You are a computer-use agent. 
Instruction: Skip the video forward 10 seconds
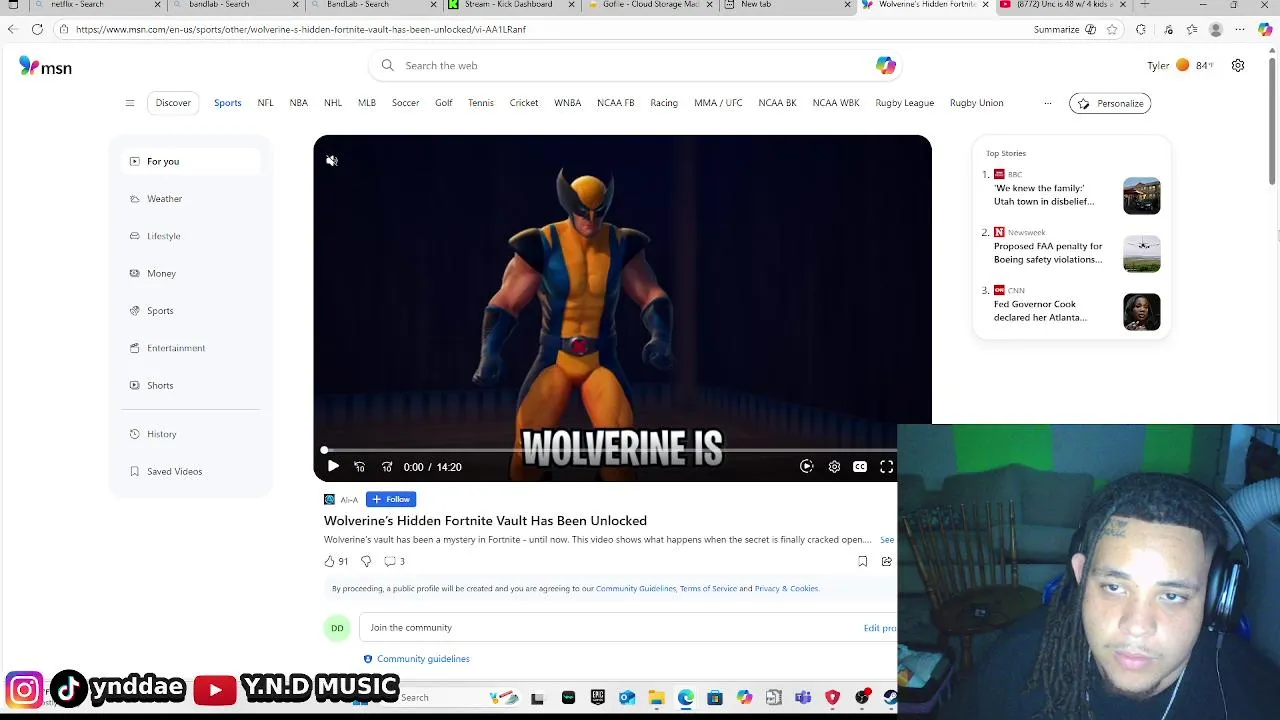click(387, 466)
